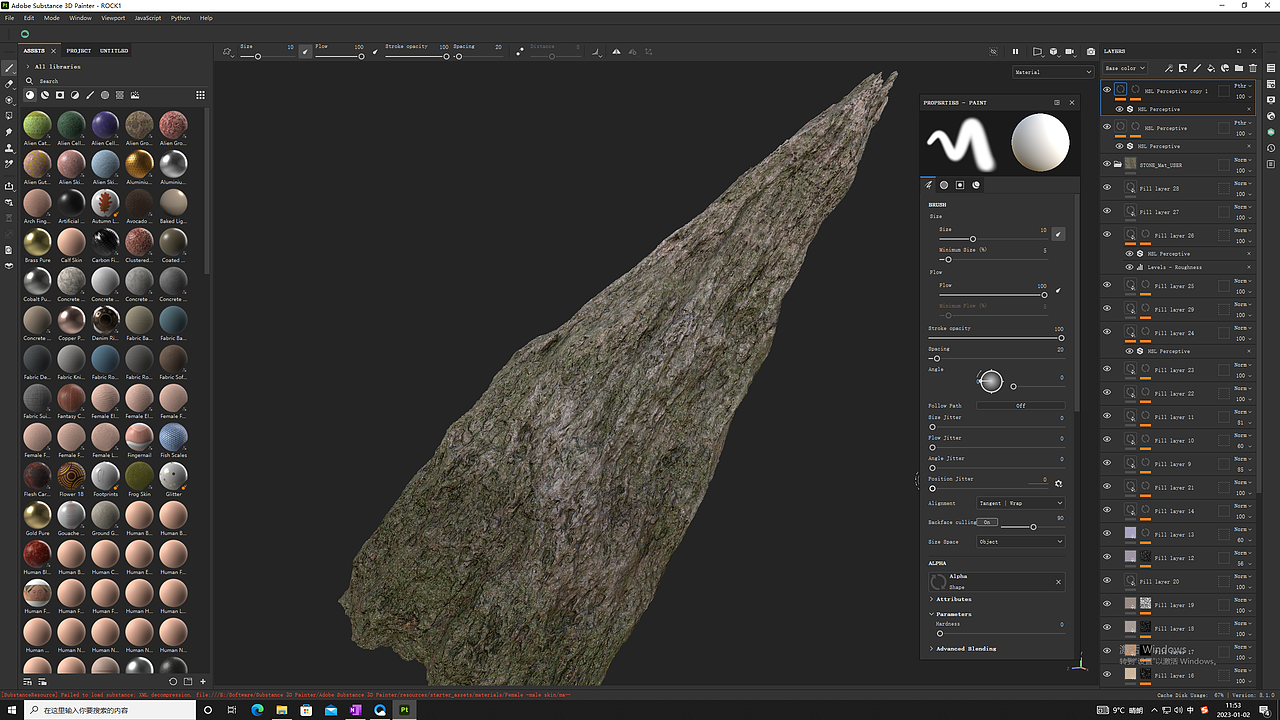Delete the selected layer with trash icon
Viewport: 1280px width, 720px height.
[x=1253, y=68]
